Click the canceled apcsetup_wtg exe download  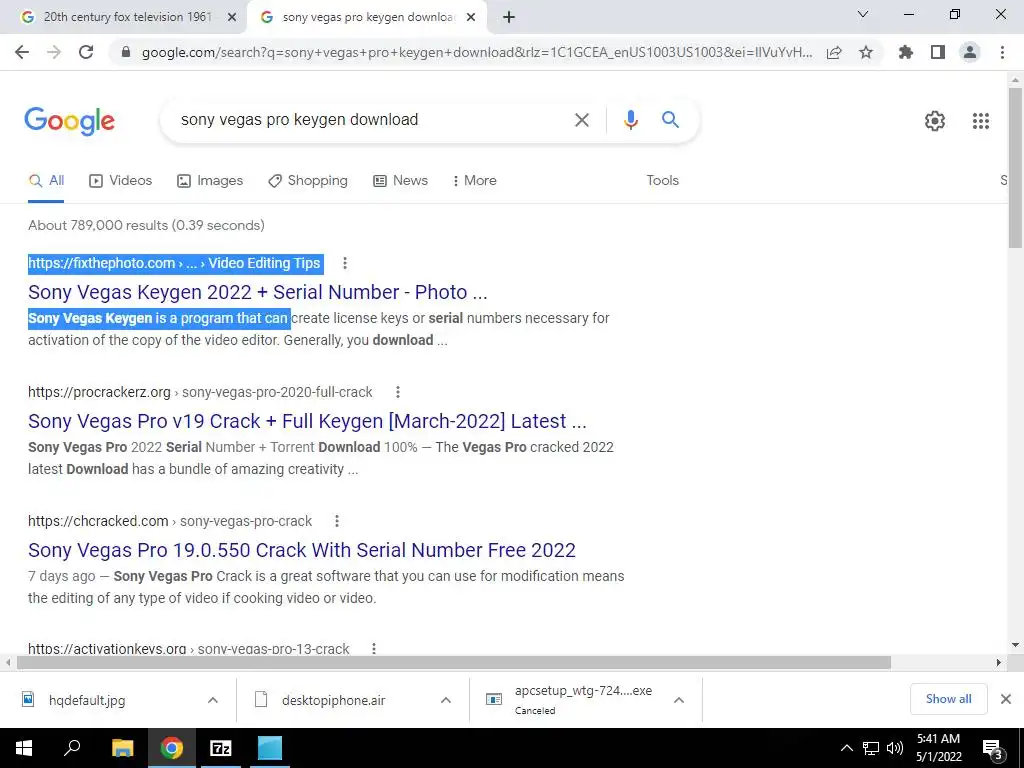[x=571, y=699]
